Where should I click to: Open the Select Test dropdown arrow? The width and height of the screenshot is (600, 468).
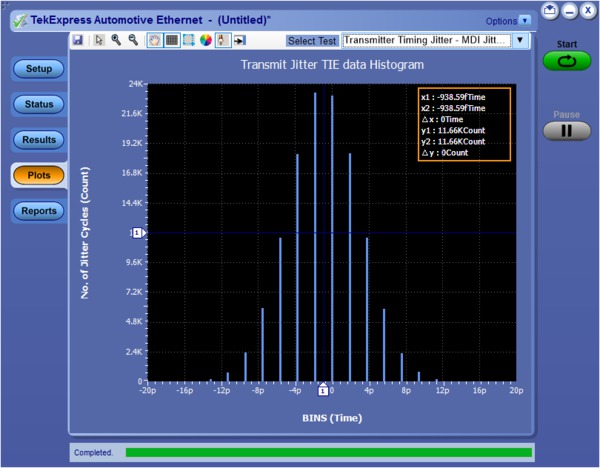tap(520, 40)
